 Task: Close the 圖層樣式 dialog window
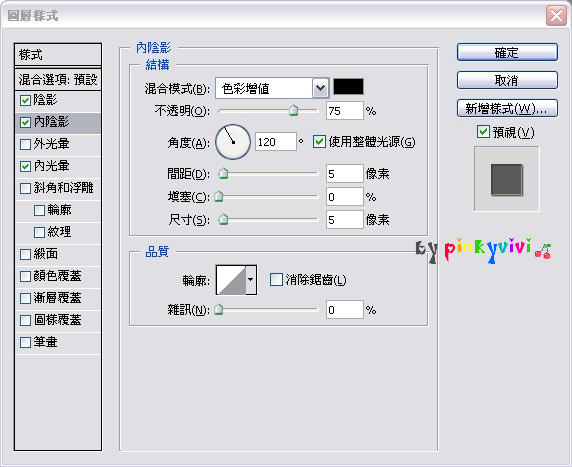pos(556,16)
